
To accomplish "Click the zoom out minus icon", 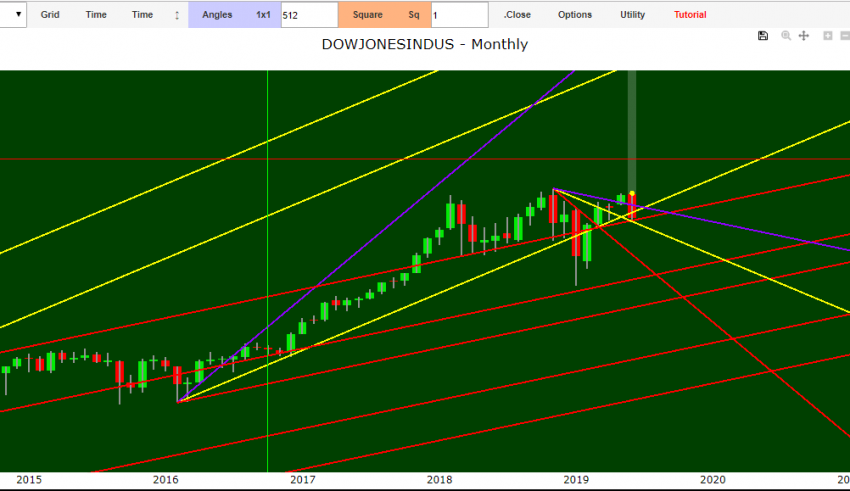I will (845, 36).
